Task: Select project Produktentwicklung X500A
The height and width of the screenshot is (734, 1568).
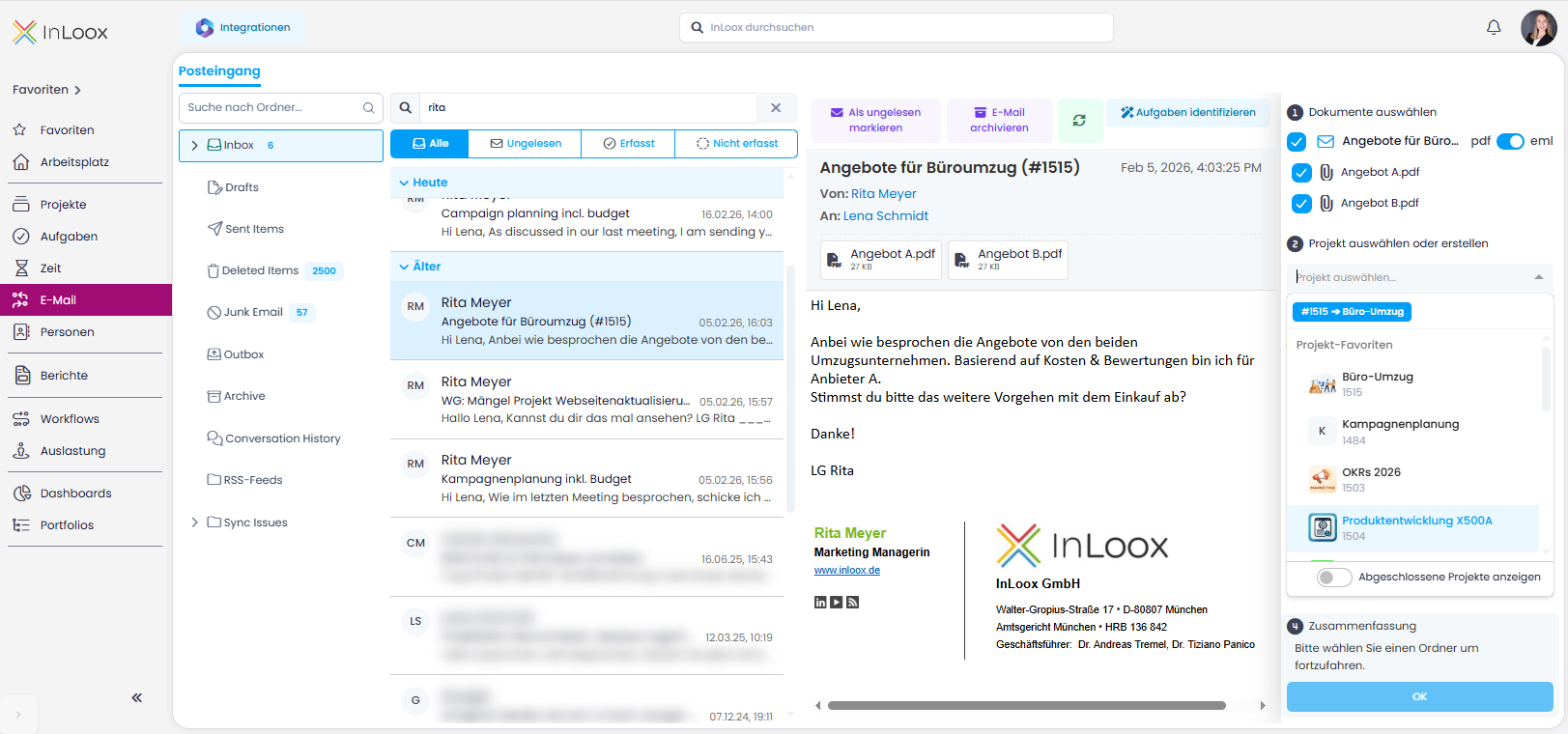Action: point(1413,528)
